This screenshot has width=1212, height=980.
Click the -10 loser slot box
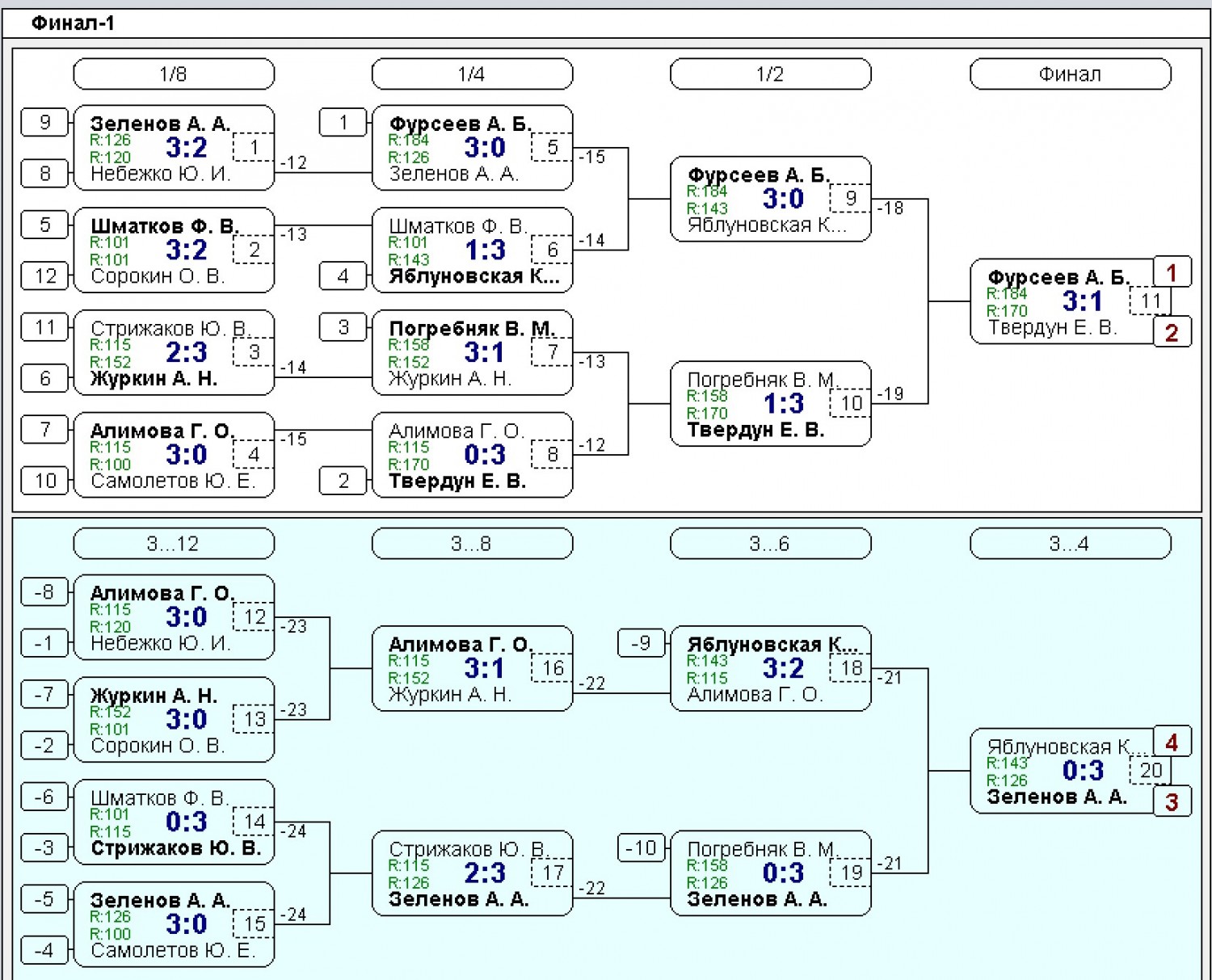(x=642, y=848)
